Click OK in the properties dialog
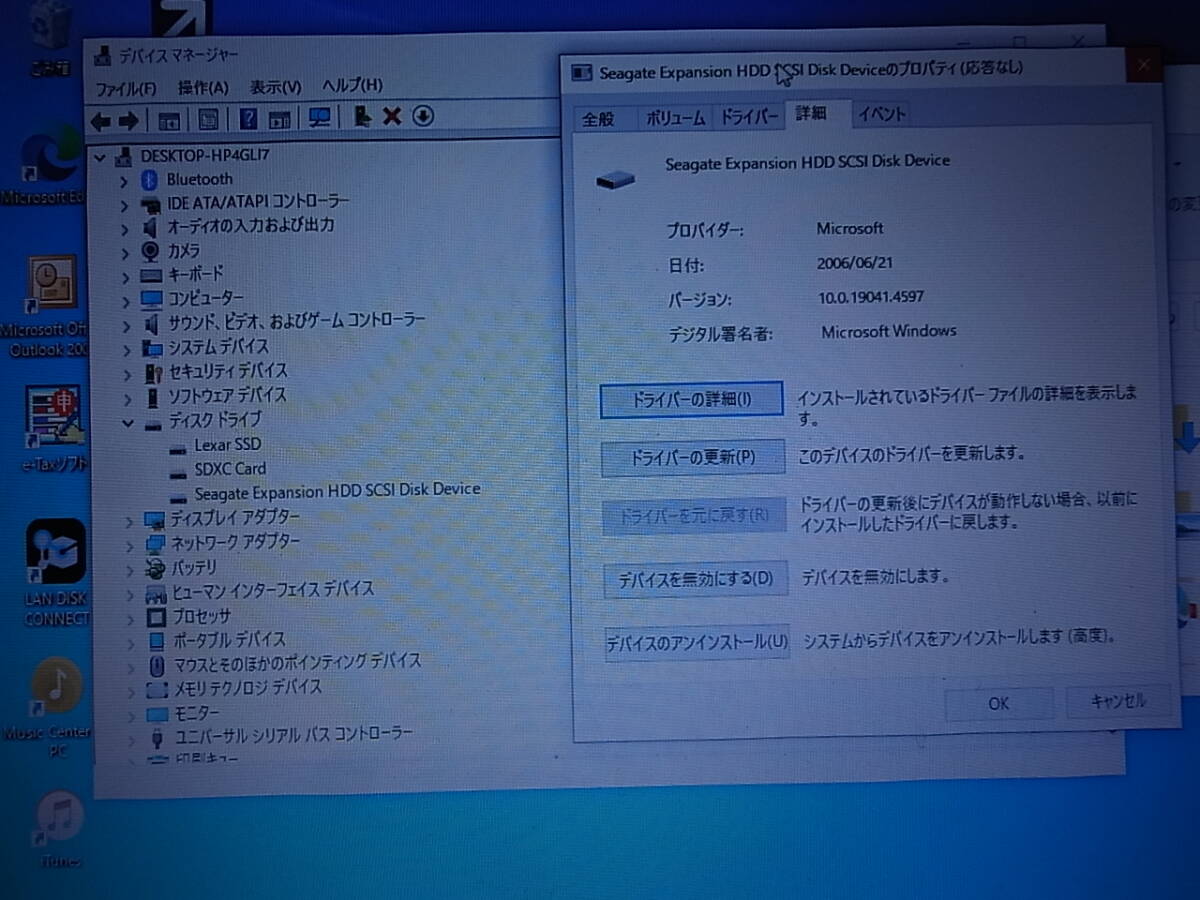The width and height of the screenshot is (1200, 900). pyautogui.click(x=998, y=704)
